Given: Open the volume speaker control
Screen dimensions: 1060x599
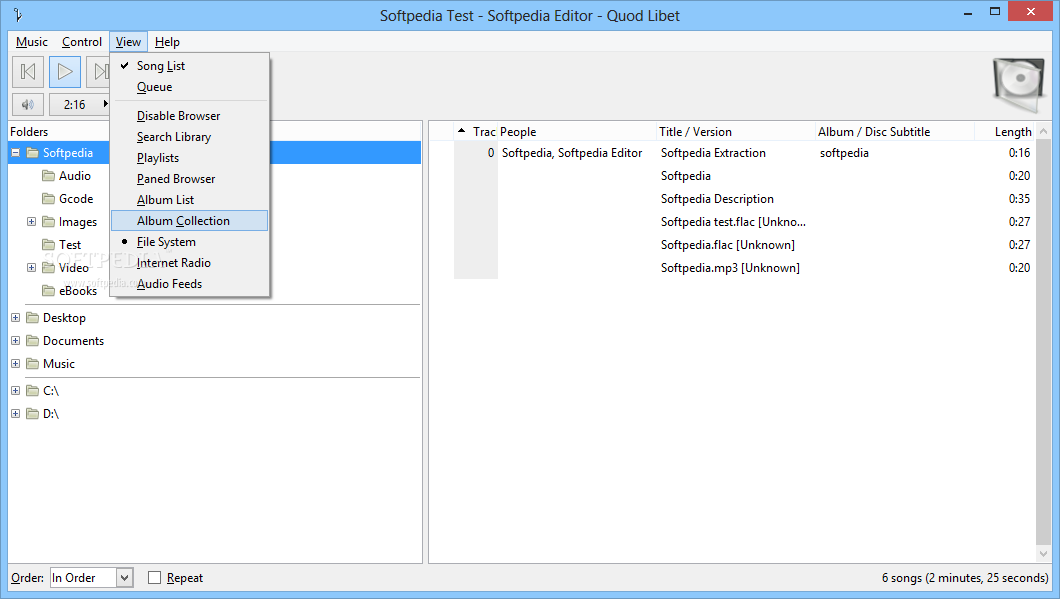Looking at the screenshot, I should pos(28,105).
